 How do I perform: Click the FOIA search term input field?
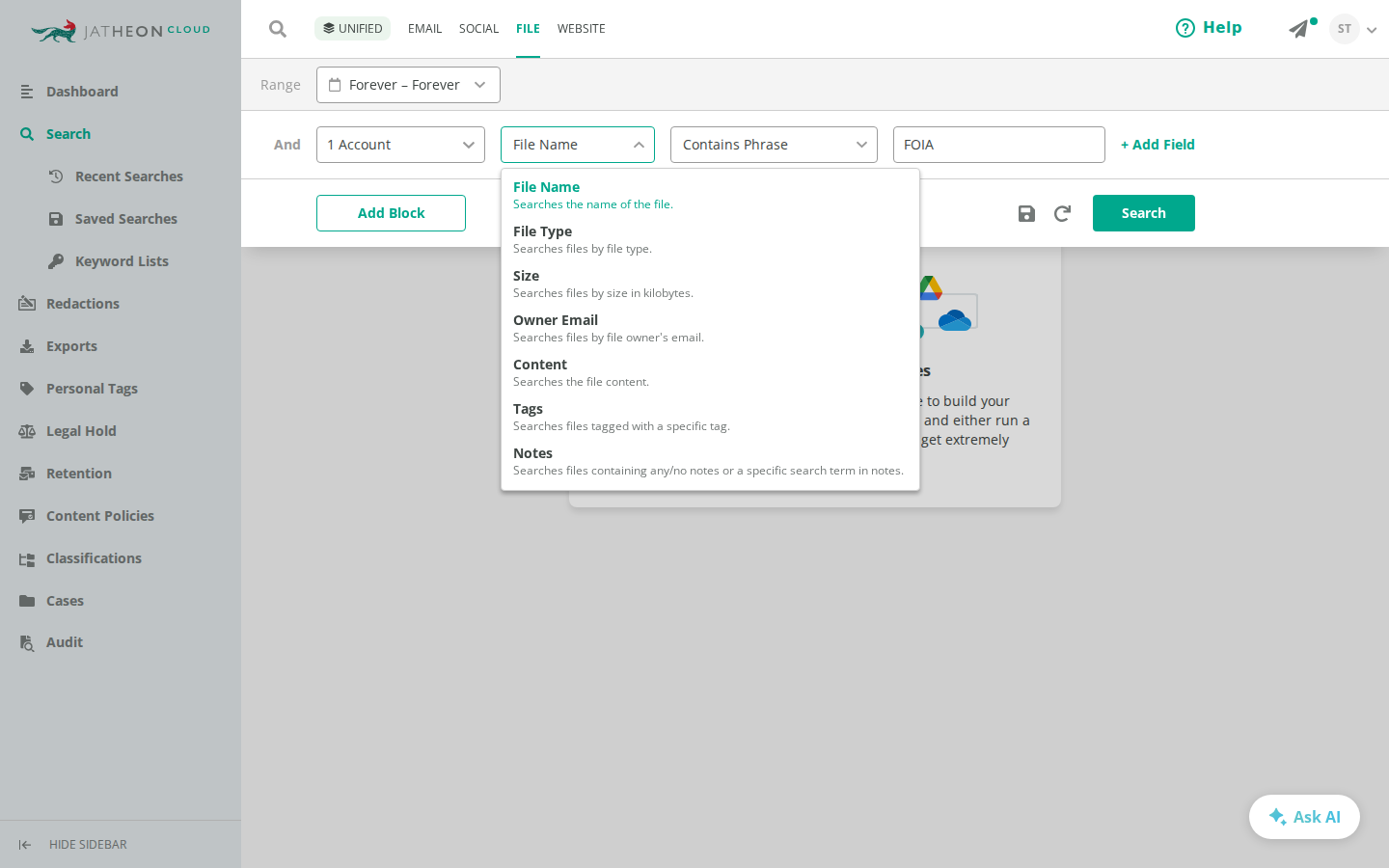pos(998,145)
